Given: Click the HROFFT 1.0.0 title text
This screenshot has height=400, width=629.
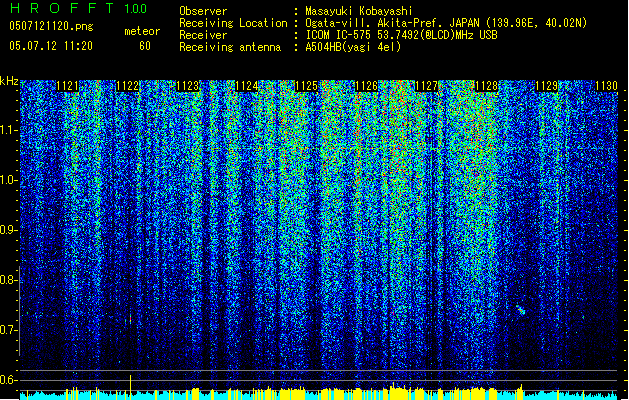Looking at the screenshot, I should (x=78, y=8).
